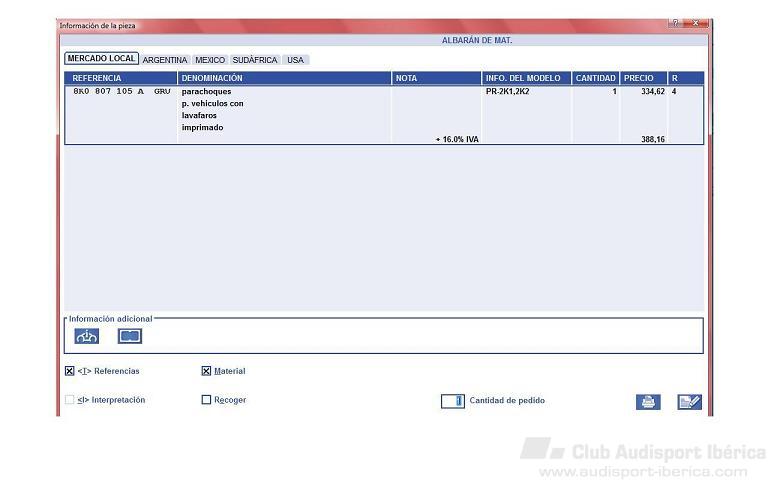Screen dimensions: 768x480
Task: Toggle the Interpretación checkbox
Action: 70,400
